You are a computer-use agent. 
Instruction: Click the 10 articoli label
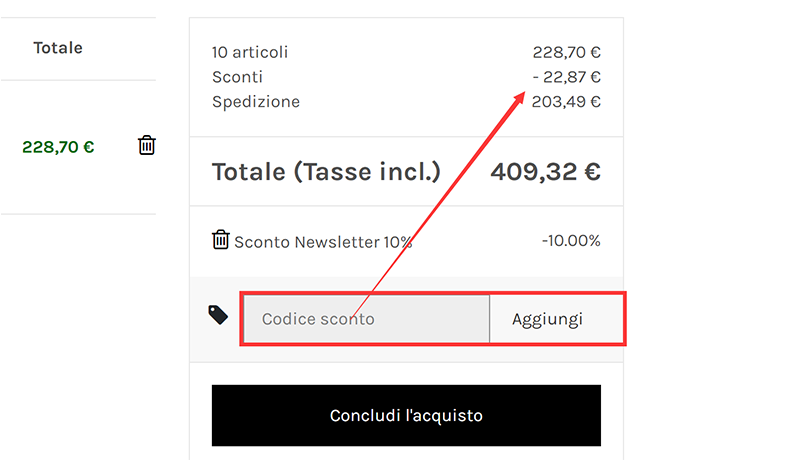click(x=250, y=53)
